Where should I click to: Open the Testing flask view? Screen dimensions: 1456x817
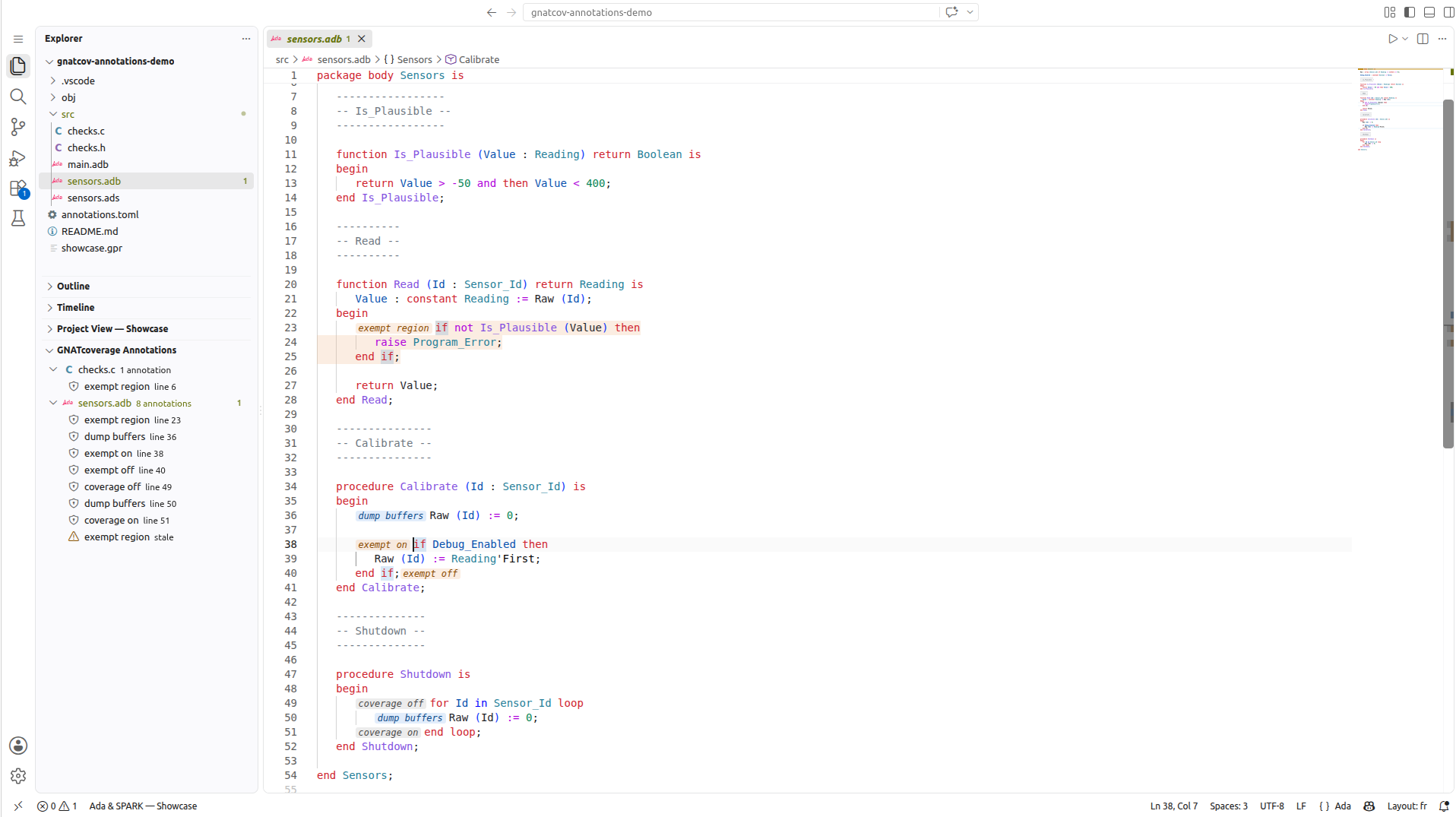pyautogui.click(x=18, y=219)
